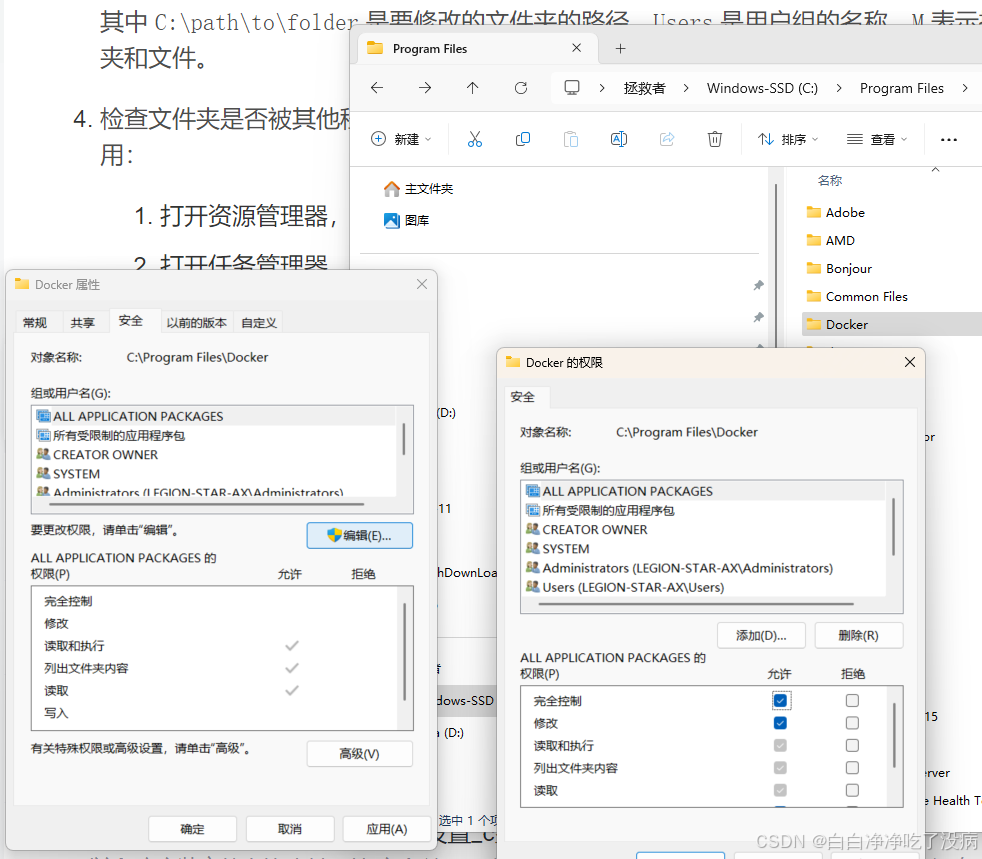The height and width of the screenshot is (859, 982).
Task: Expand chevron after 拯救者 in breadcrumb
Action: tap(686, 88)
